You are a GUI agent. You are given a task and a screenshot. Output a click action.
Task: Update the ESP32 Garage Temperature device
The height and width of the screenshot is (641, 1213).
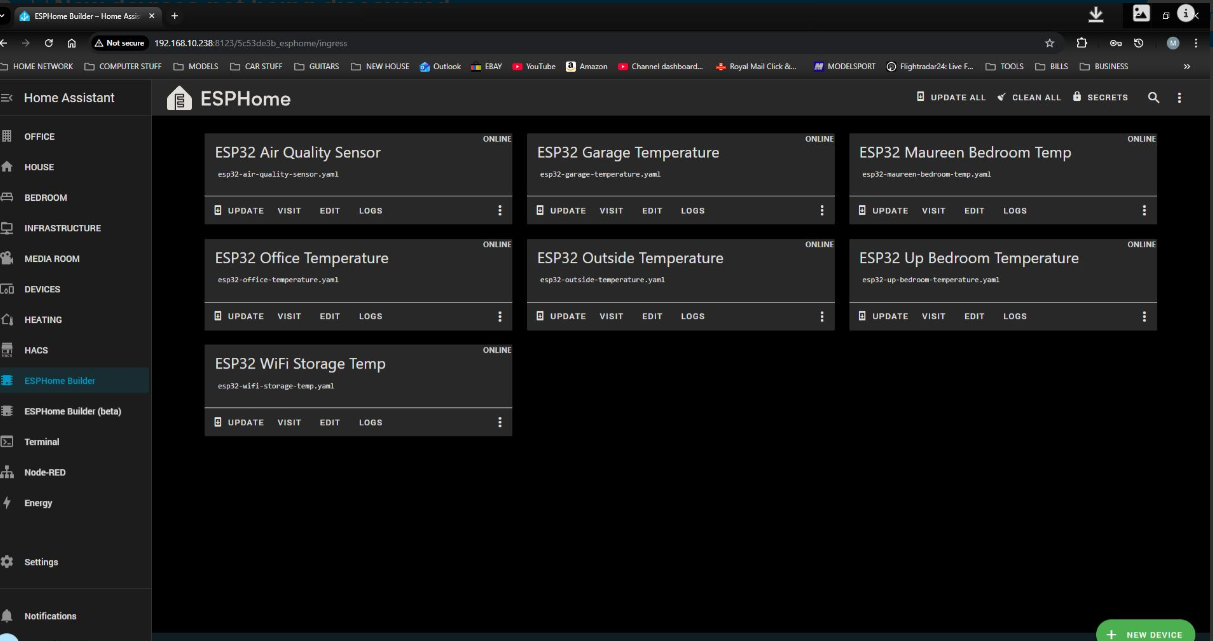(561, 211)
